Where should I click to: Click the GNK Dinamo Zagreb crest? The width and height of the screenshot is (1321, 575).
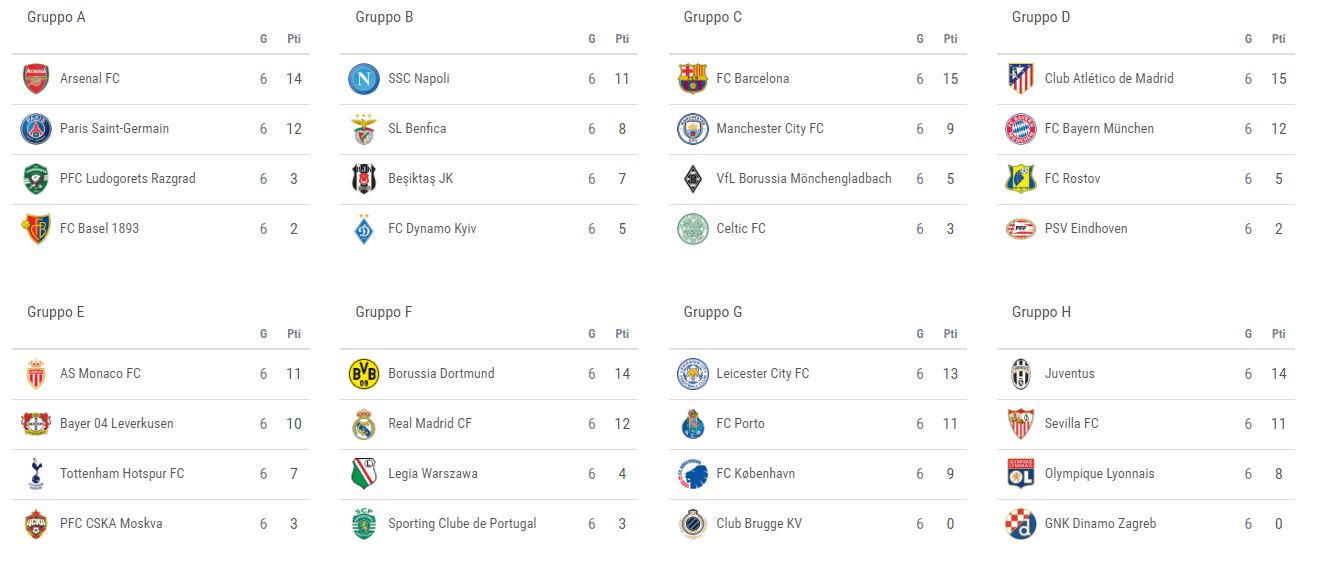click(1020, 524)
